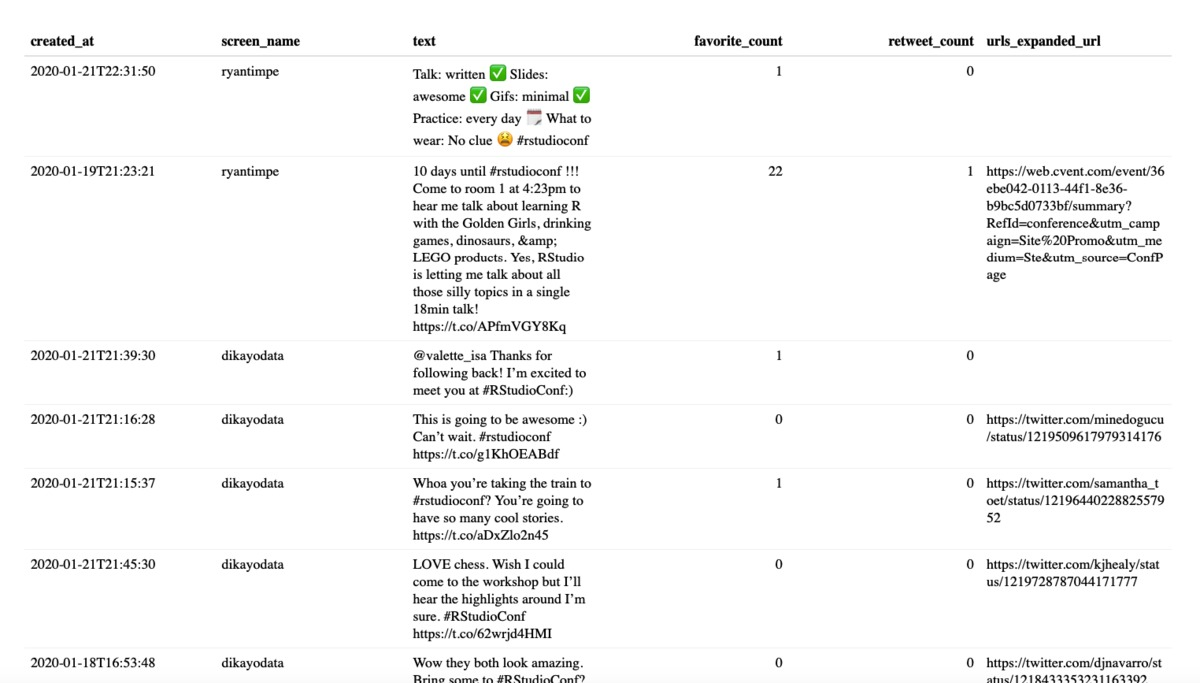Select the retweet_count column header
This screenshot has width=1200, height=683.
[931, 41]
